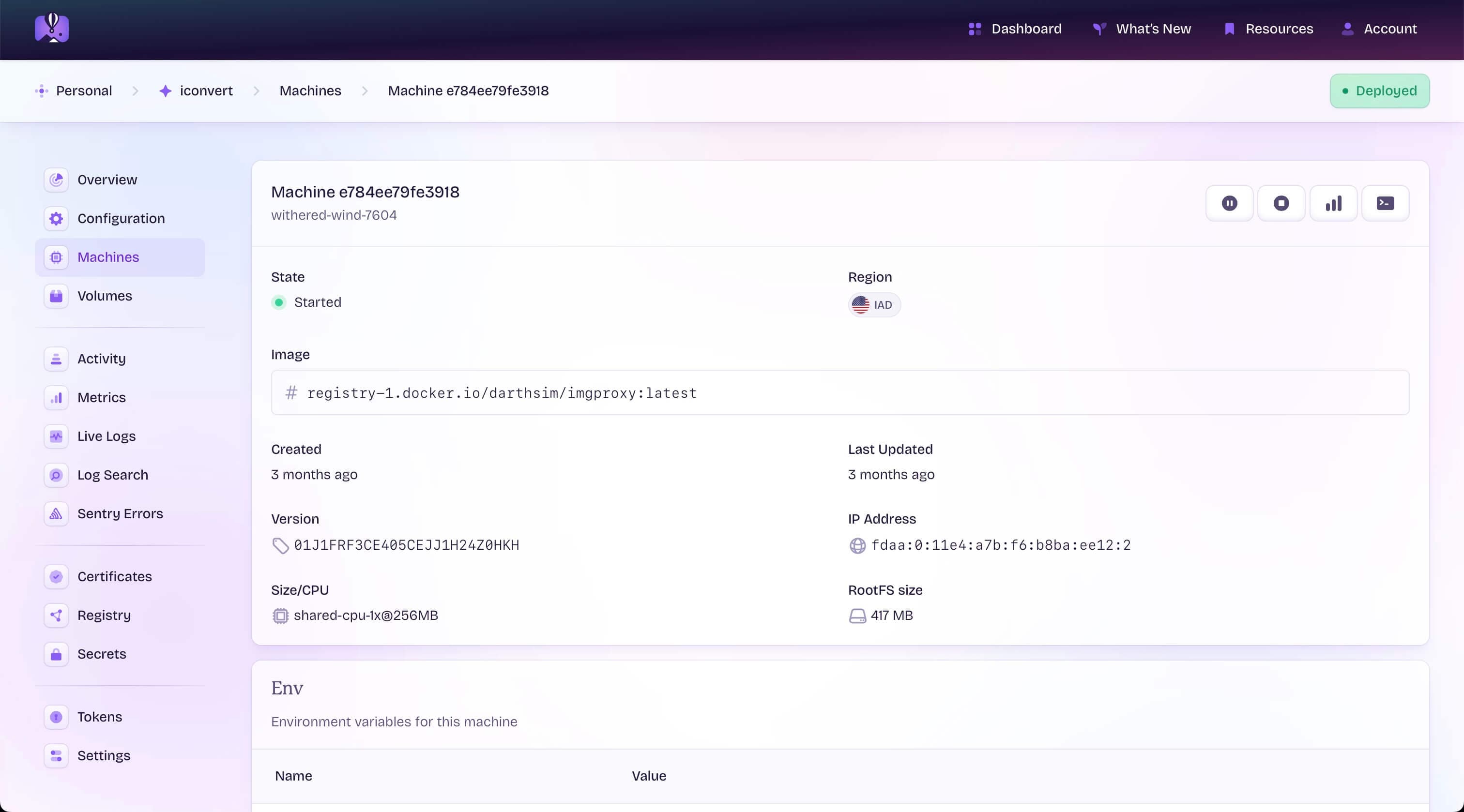Suspend the machine using the pause button
Screen dimensions: 1464x812
click(x=1229, y=203)
